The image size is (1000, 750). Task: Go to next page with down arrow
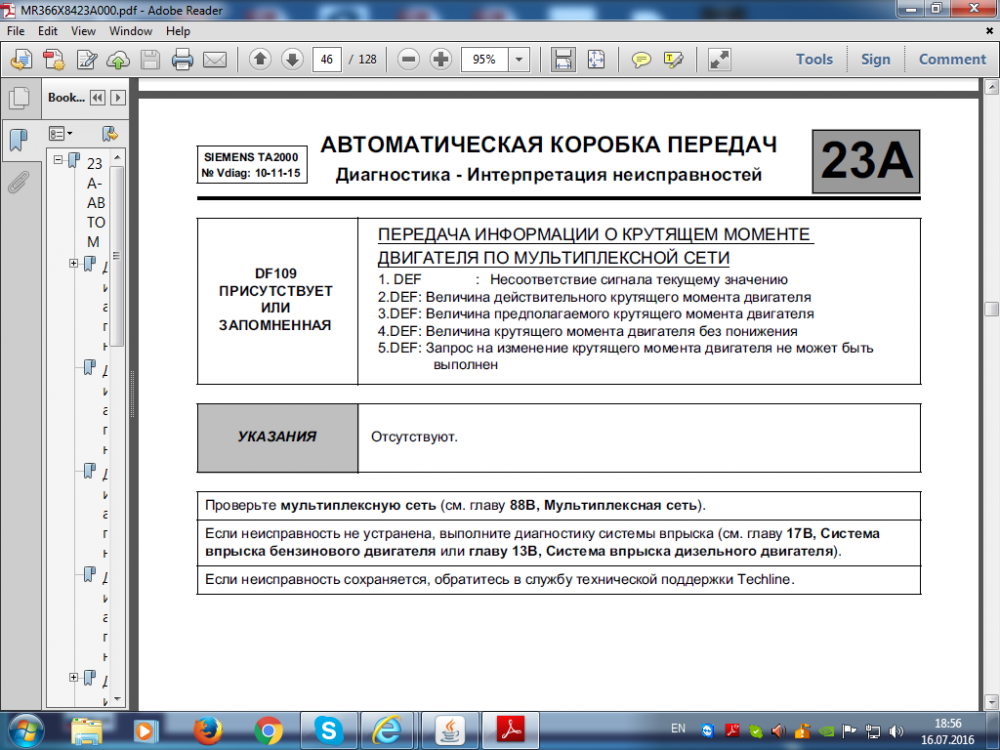tap(292, 59)
